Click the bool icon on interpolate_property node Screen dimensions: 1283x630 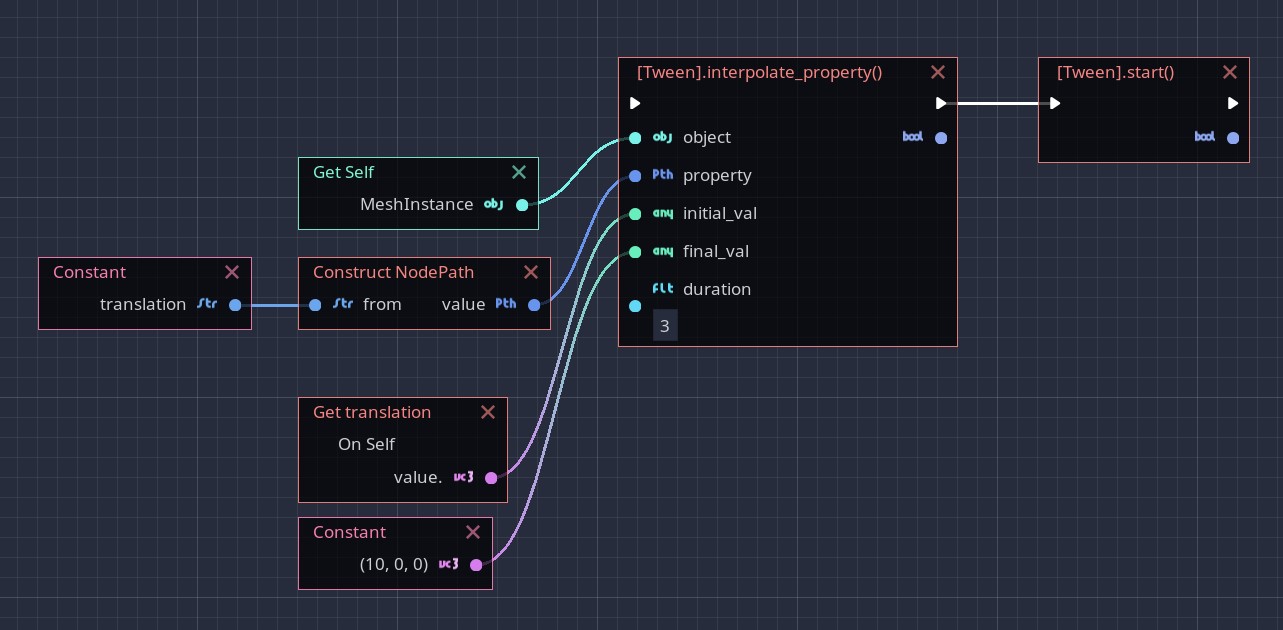pyautogui.click(x=912, y=137)
